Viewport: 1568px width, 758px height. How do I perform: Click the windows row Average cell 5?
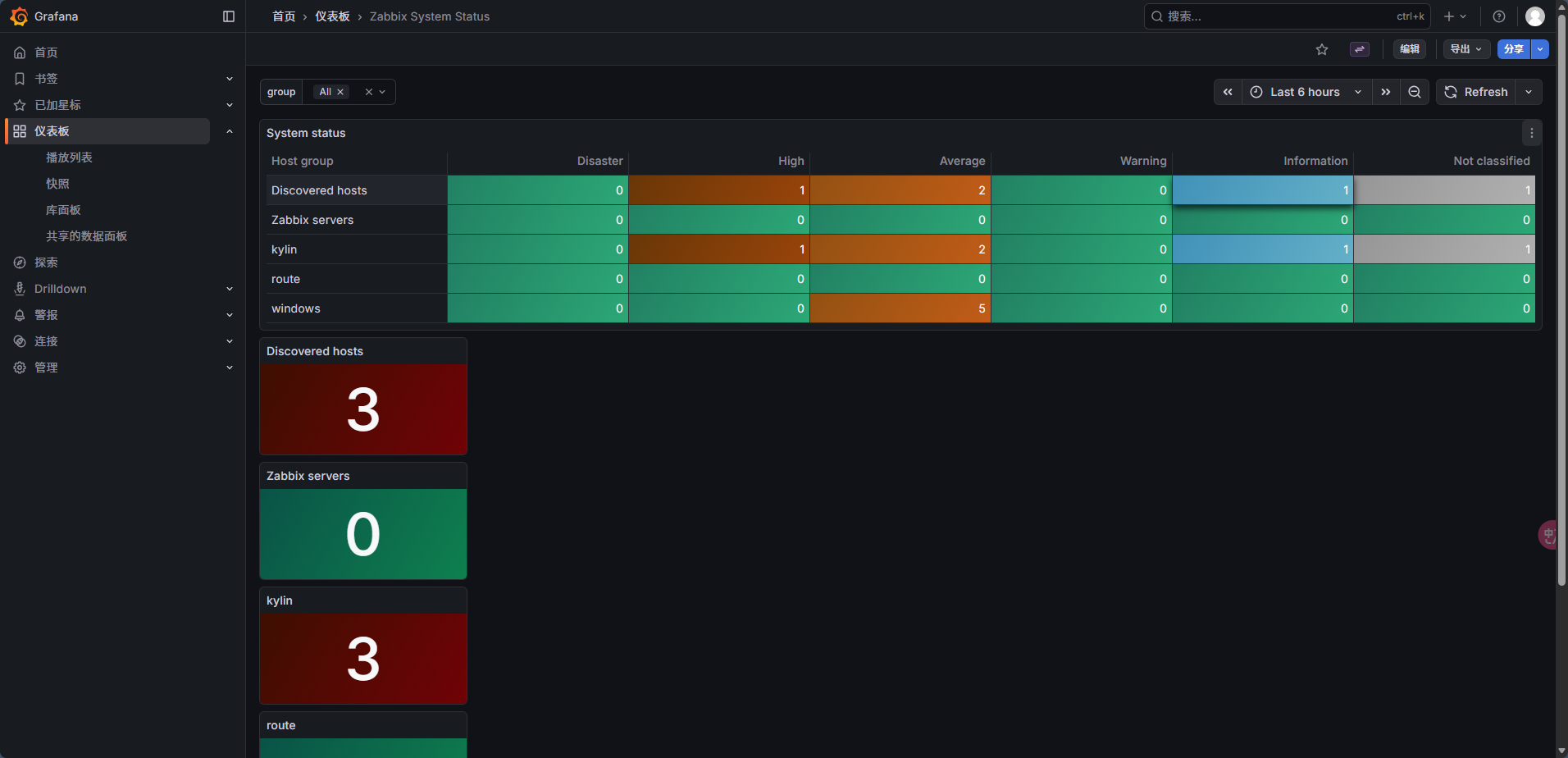(x=900, y=308)
